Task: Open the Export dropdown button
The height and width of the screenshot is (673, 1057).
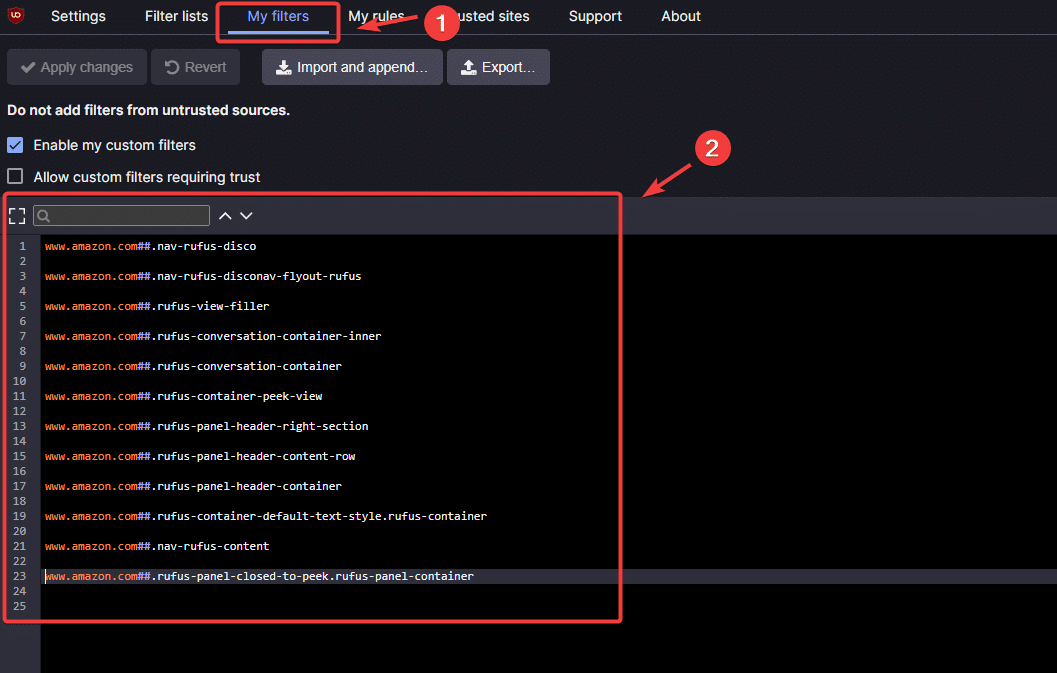Action: pyautogui.click(x=498, y=67)
